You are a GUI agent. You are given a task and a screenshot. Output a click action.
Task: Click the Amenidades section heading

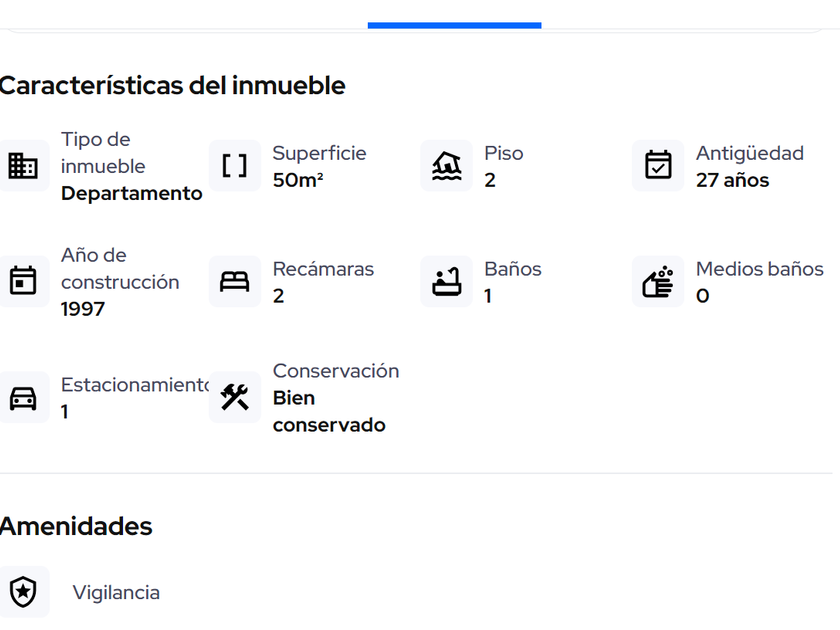(x=76, y=527)
